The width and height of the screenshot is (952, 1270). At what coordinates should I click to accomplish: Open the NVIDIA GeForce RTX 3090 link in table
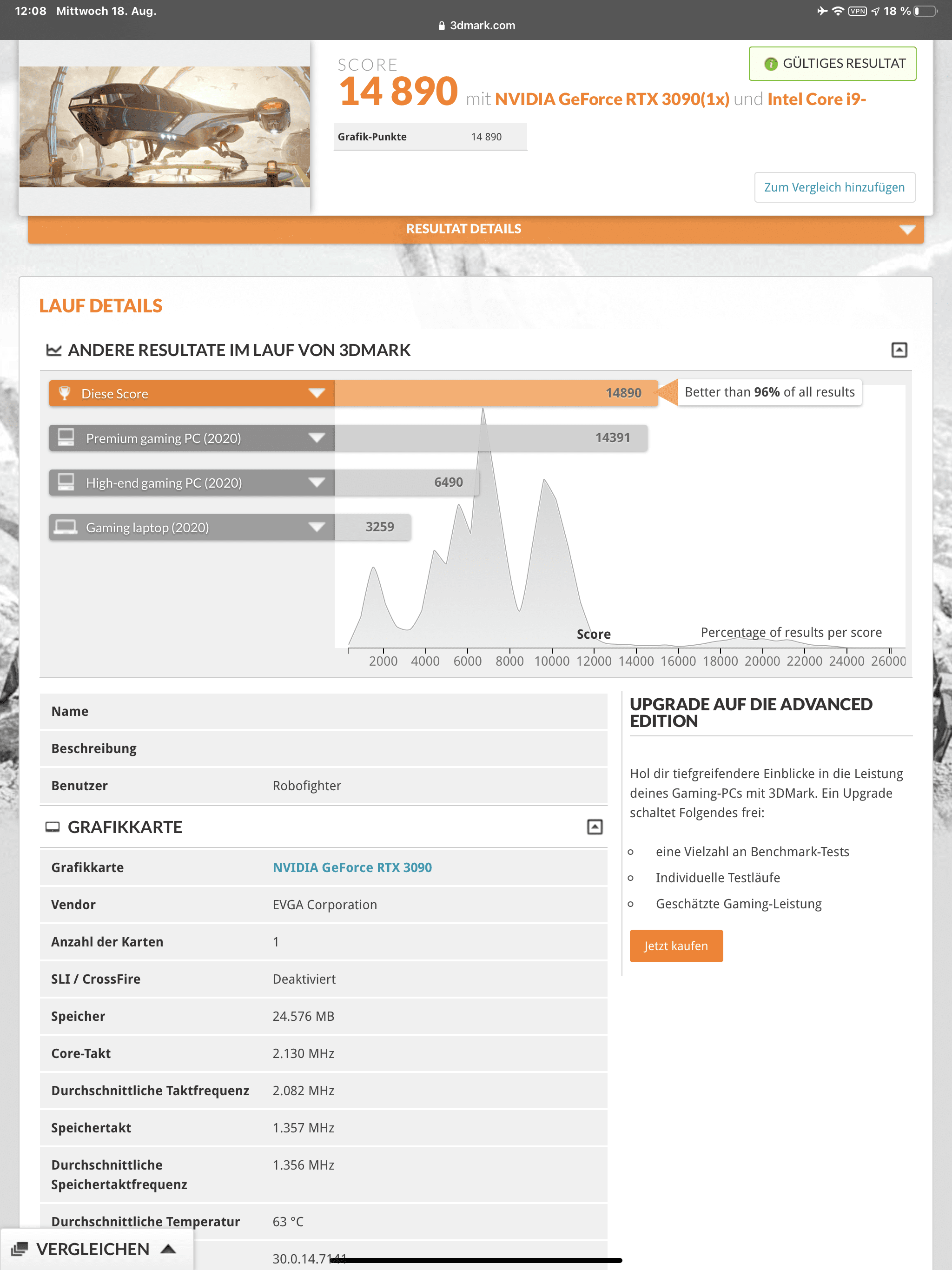pyautogui.click(x=352, y=867)
